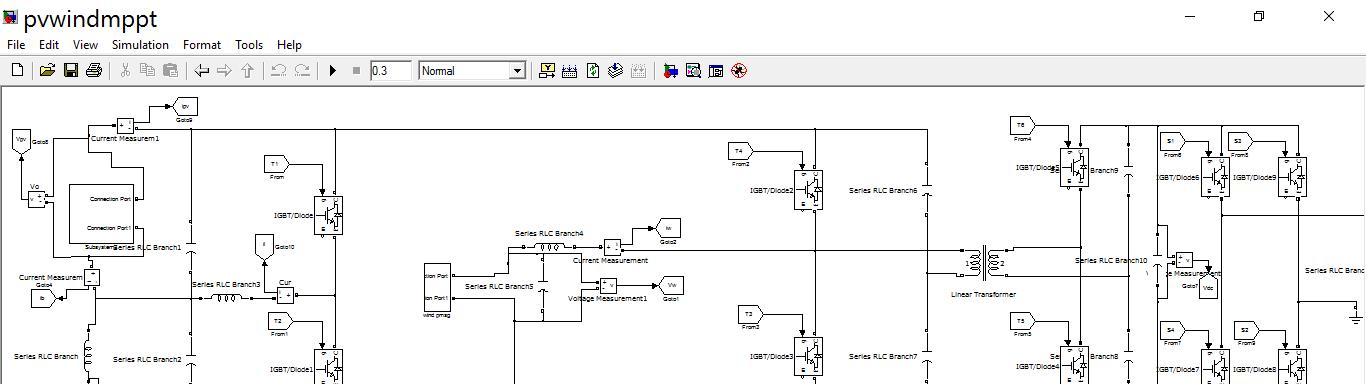Click the Series RLC Branch3 inductor block
The width and height of the screenshot is (1366, 384).
click(x=225, y=297)
